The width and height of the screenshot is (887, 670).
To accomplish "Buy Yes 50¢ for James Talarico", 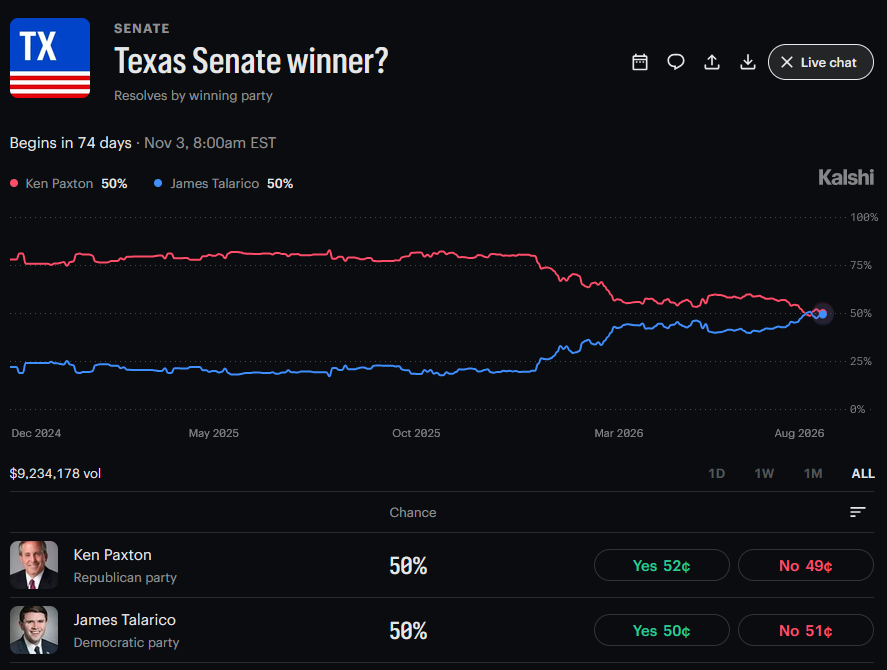I will click(661, 630).
